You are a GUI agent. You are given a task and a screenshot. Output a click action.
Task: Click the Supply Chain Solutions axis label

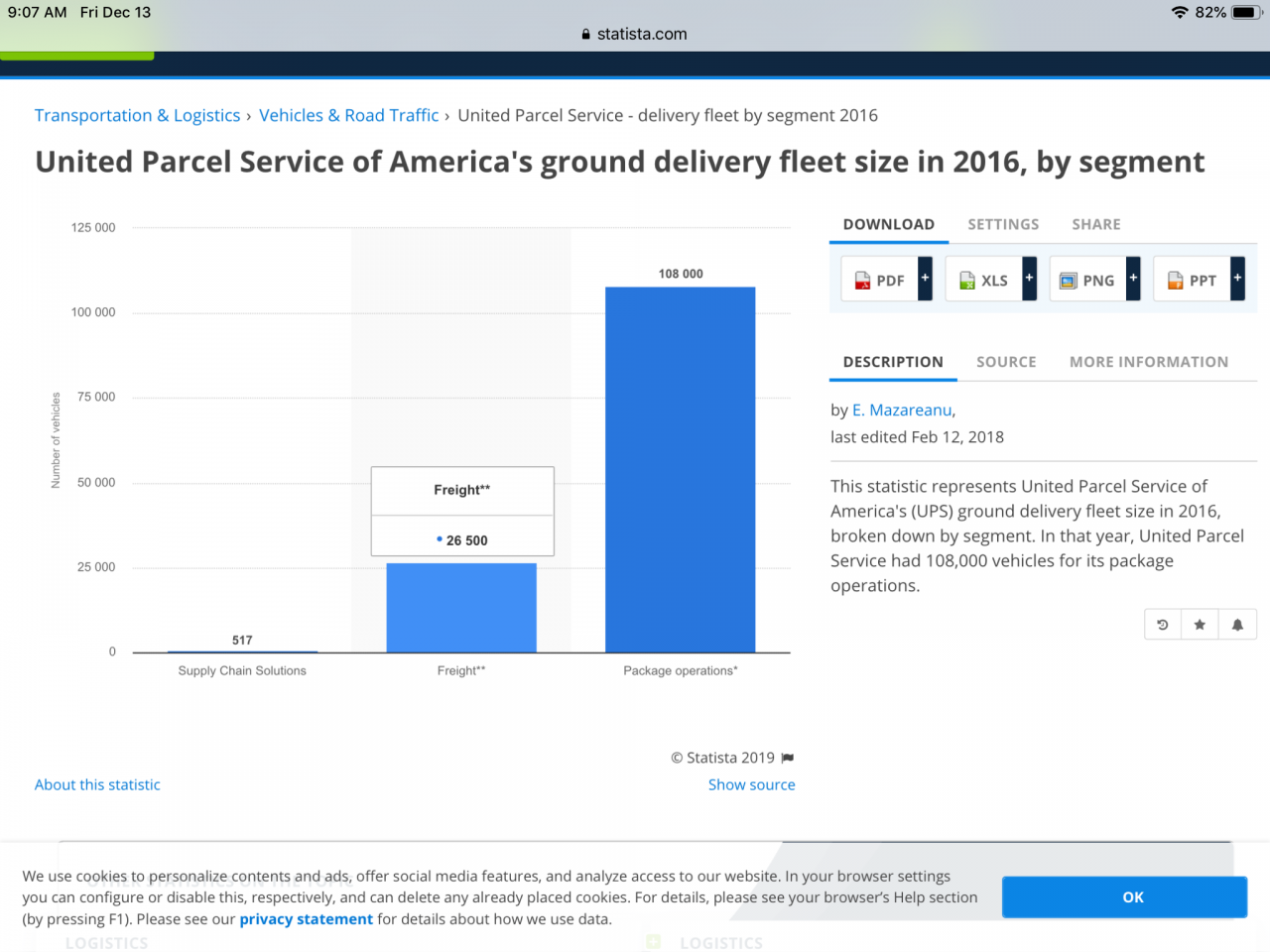(x=242, y=671)
